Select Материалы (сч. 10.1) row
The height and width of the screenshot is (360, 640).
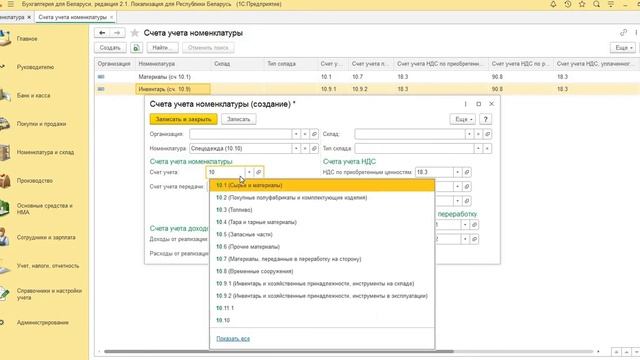(x=367, y=77)
